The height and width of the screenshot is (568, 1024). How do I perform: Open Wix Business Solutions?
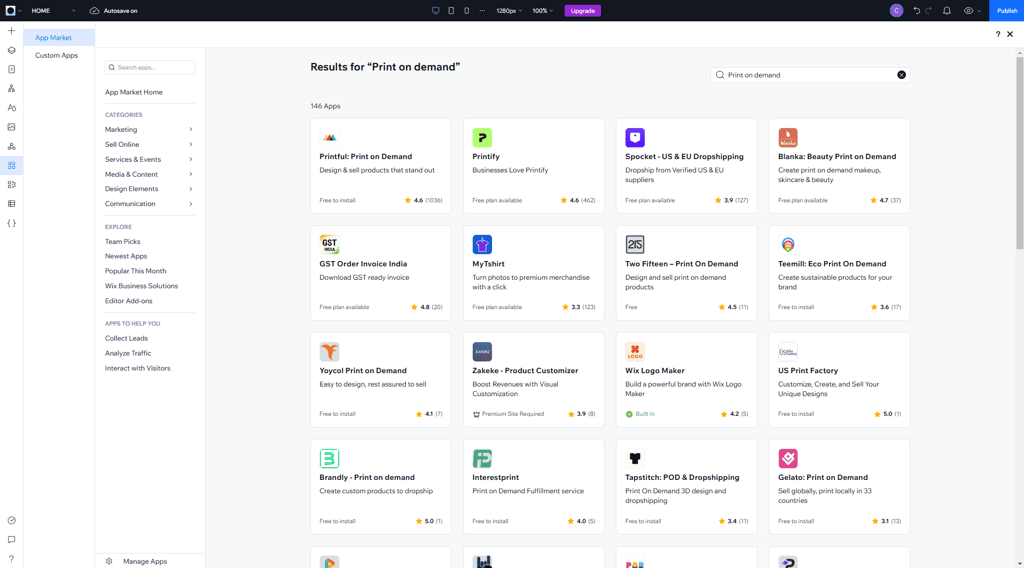click(142, 286)
